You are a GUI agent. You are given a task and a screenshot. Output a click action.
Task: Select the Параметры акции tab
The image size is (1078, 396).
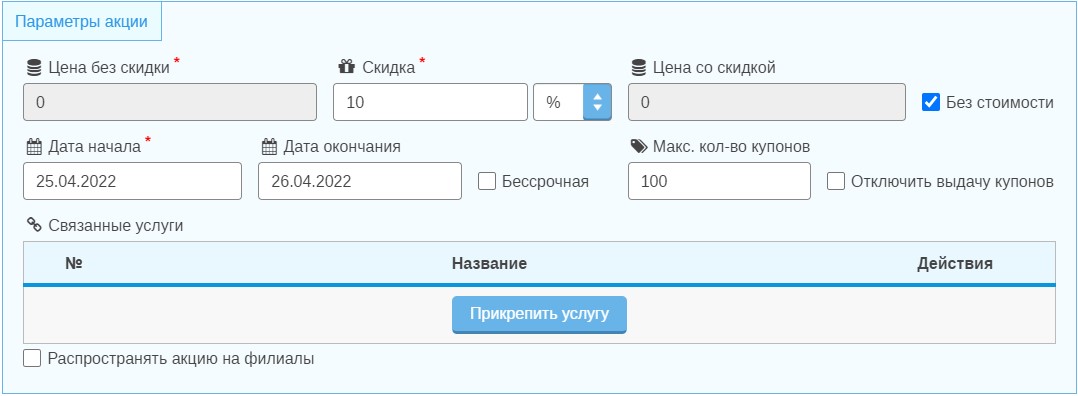81,21
